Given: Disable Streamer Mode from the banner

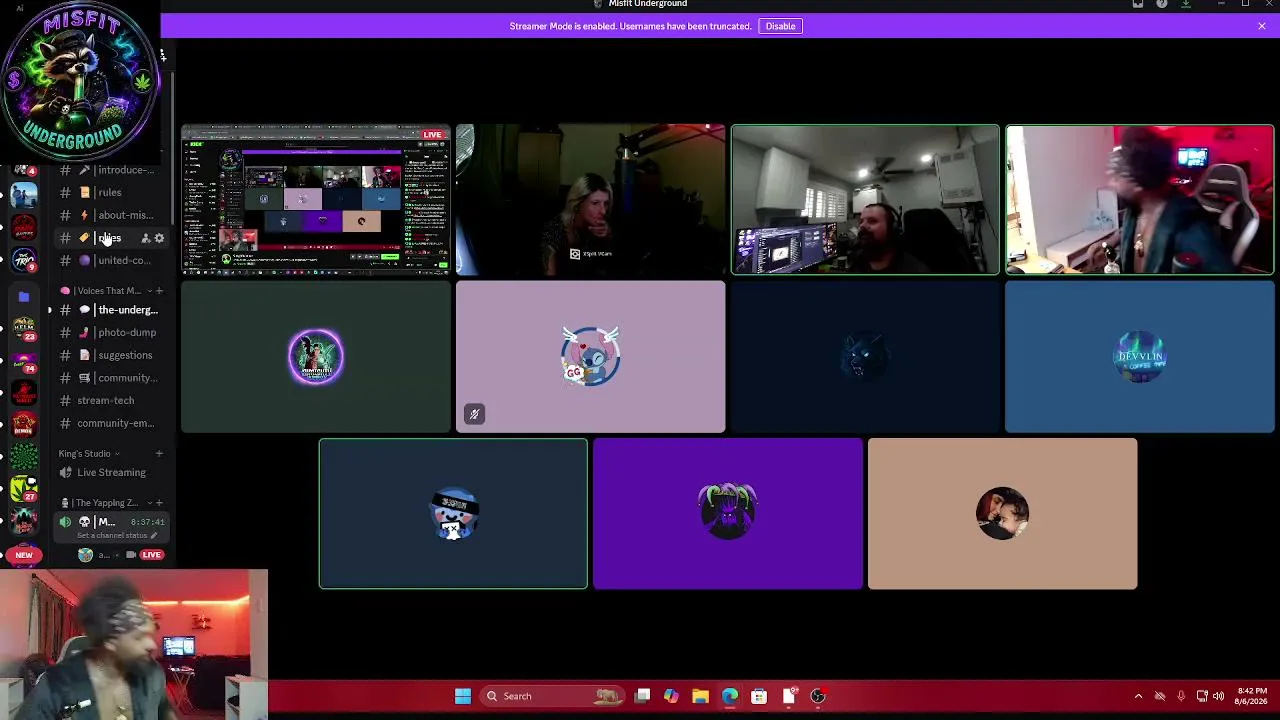Looking at the screenshot, I should click(x=780, y=26).
